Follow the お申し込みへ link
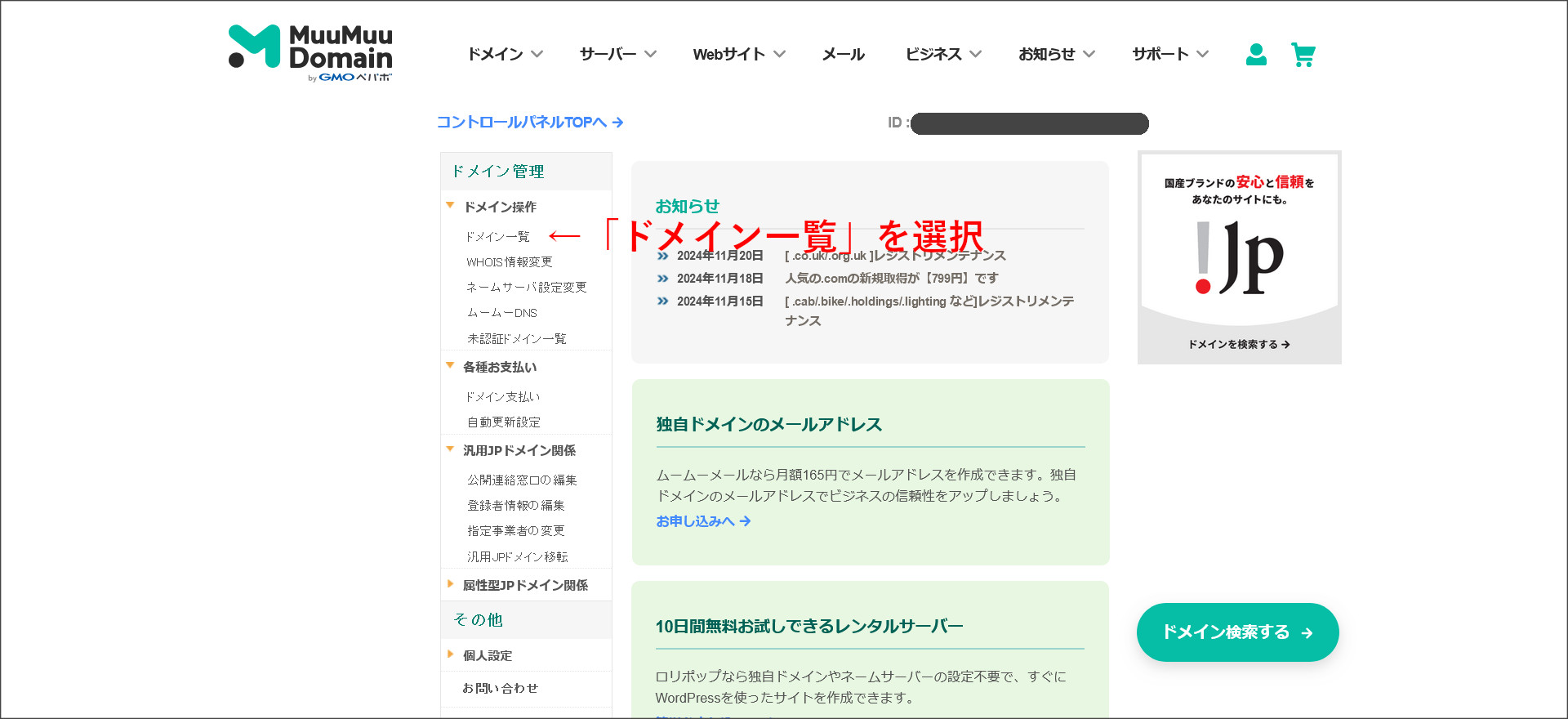The width and height of the screenshot is (1568, 719). click(x=703, y=520)
